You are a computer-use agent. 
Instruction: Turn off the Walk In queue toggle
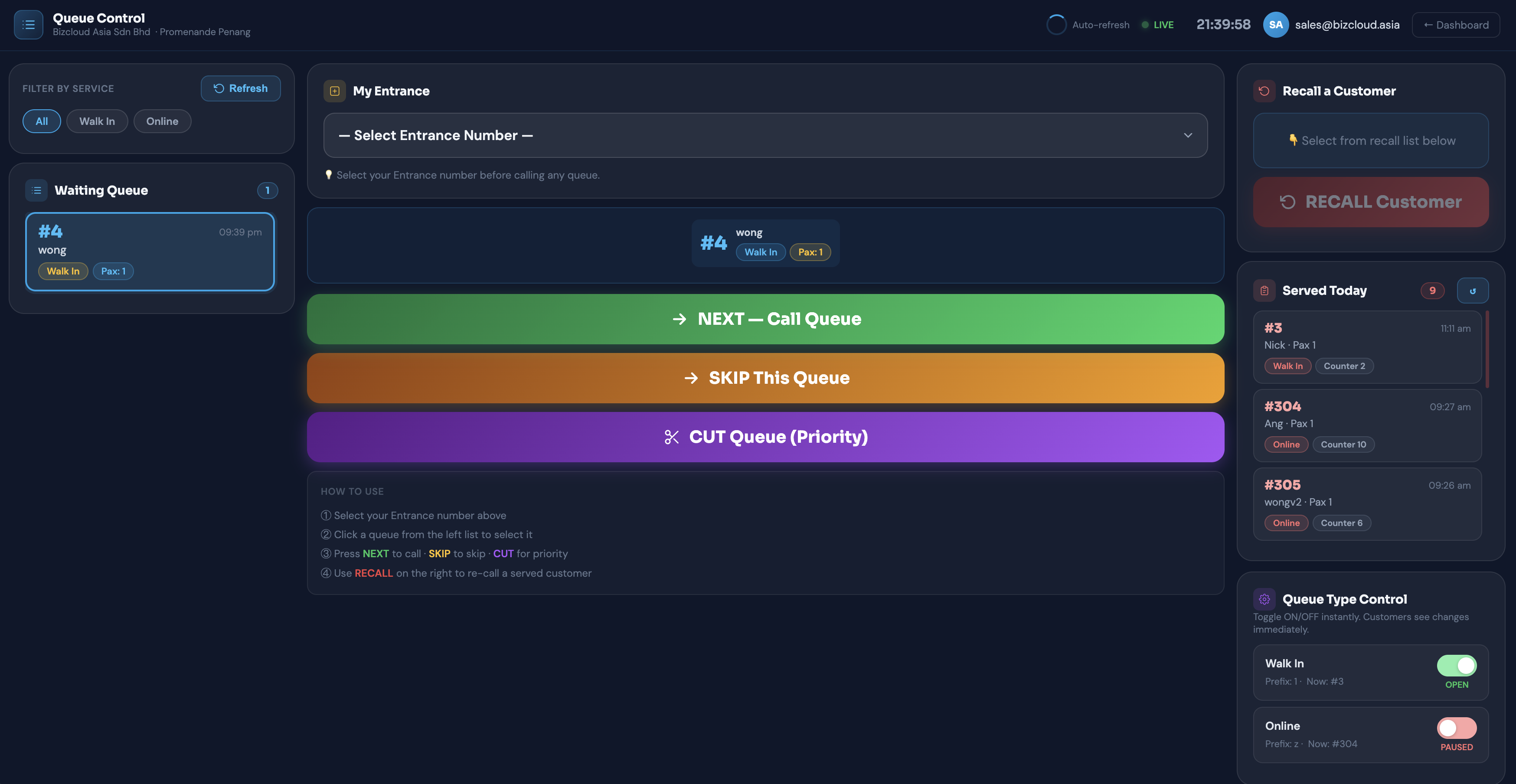[1457, 666]
